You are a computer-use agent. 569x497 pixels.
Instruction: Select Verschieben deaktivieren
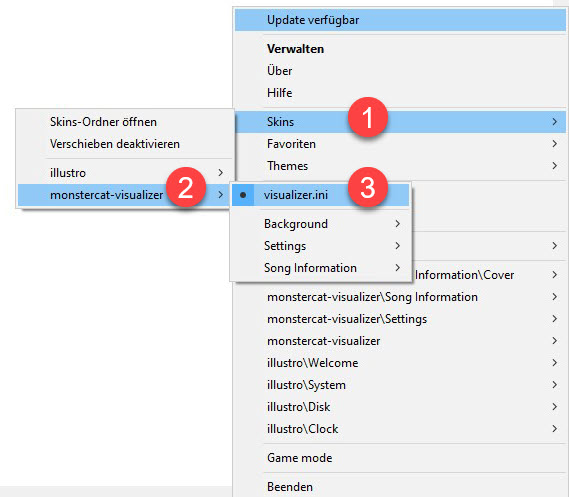click(124, 144)
